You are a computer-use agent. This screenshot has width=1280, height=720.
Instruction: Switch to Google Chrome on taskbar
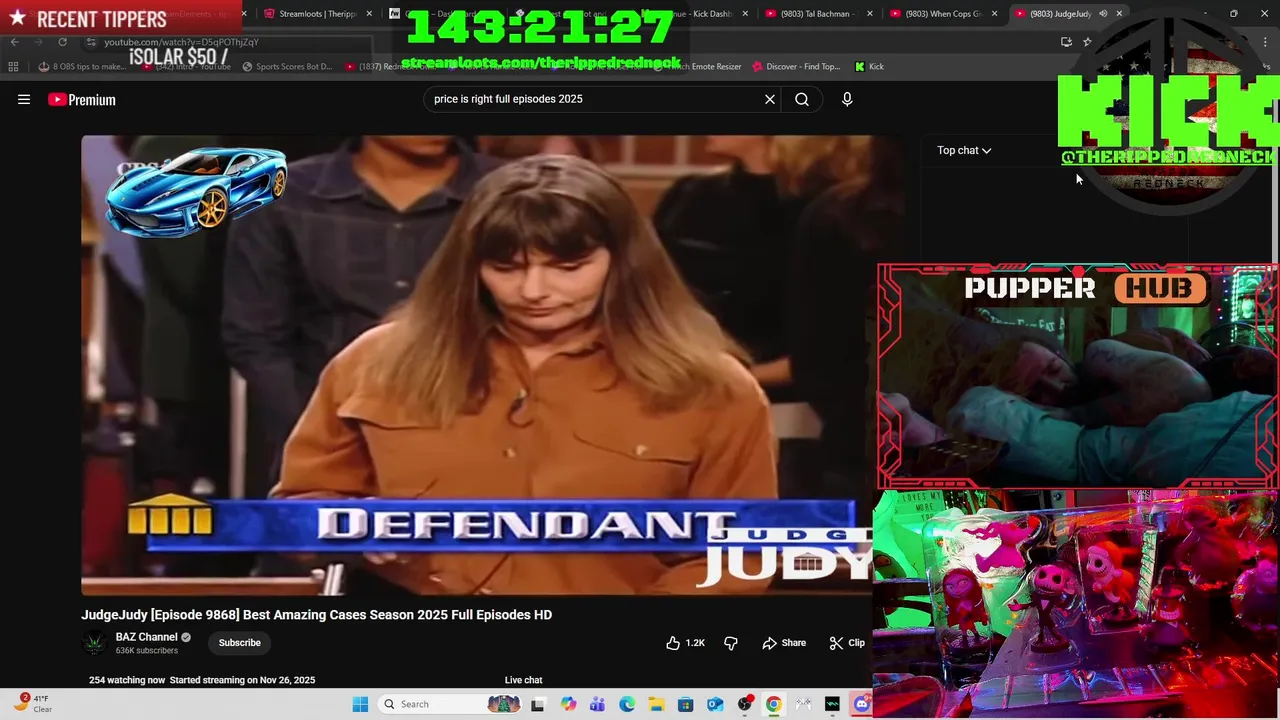pos(773,704)
